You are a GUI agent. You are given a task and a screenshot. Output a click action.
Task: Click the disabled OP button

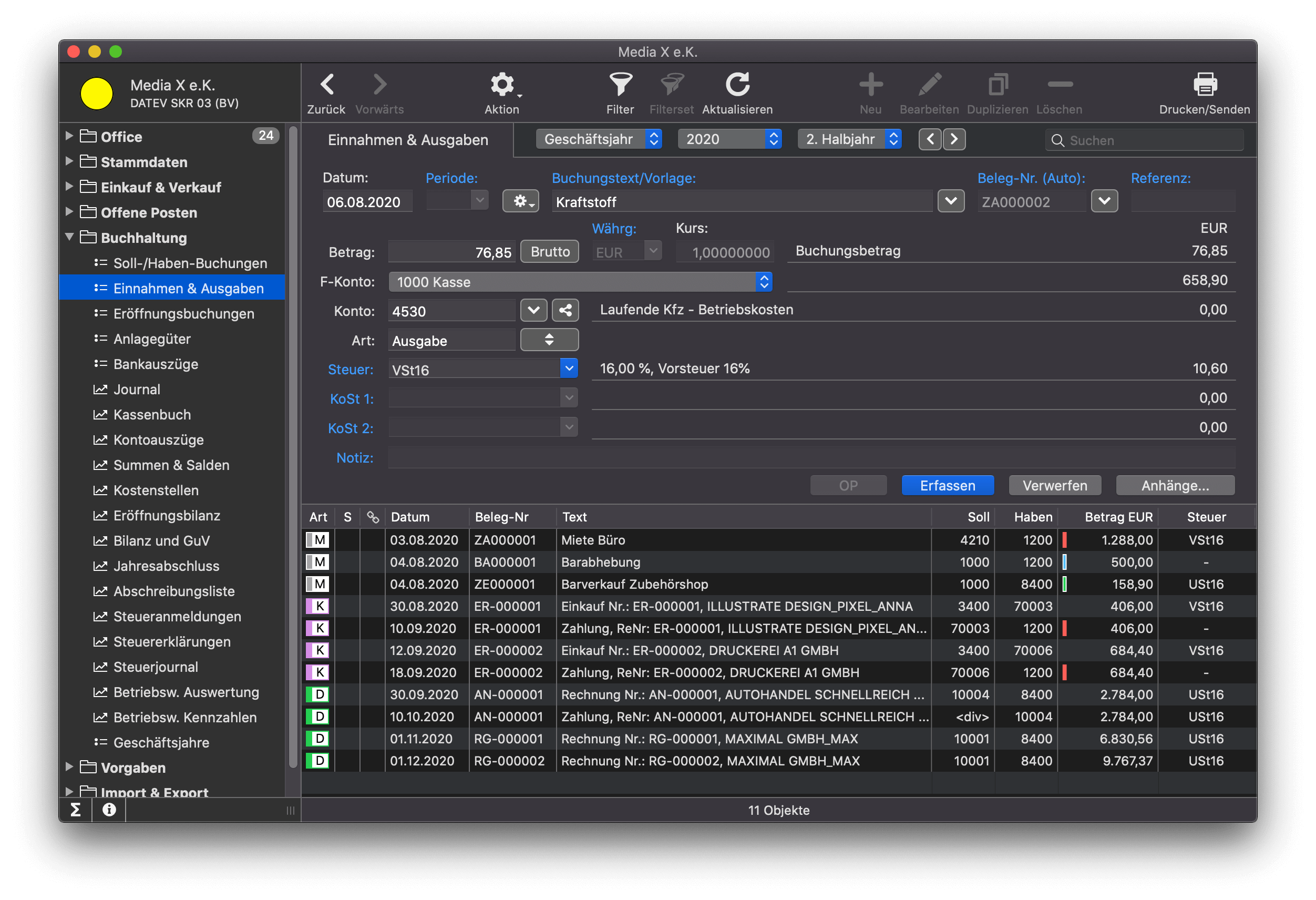(848, 485)
